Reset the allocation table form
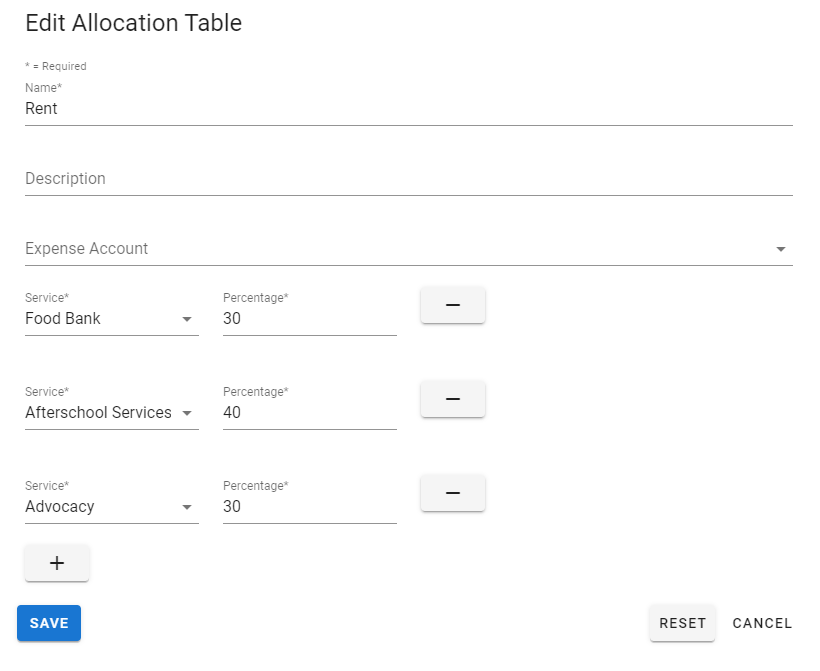Viewport: 820px width, 671px height. click(x=682, y=622)
